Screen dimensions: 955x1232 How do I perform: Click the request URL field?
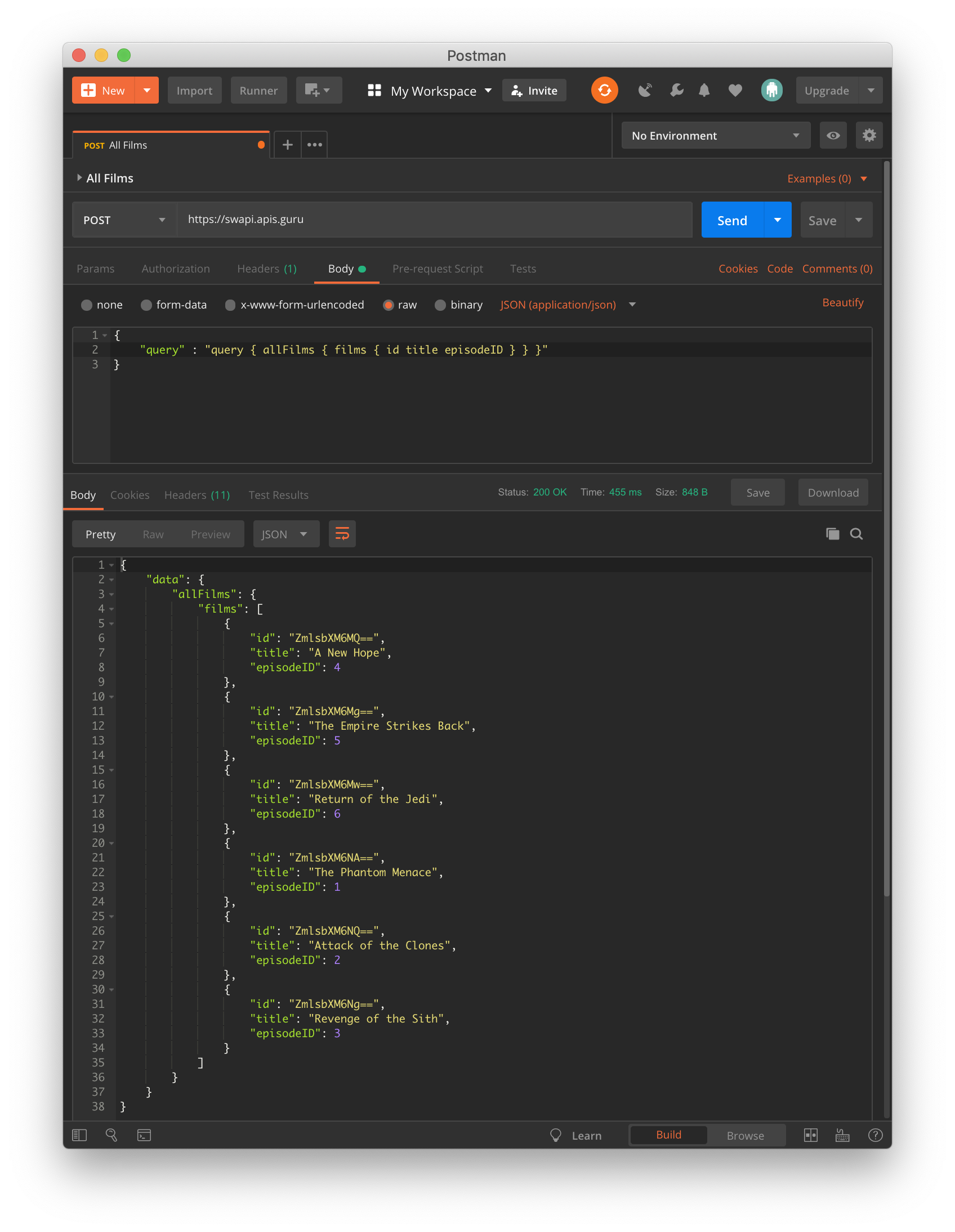435,220
